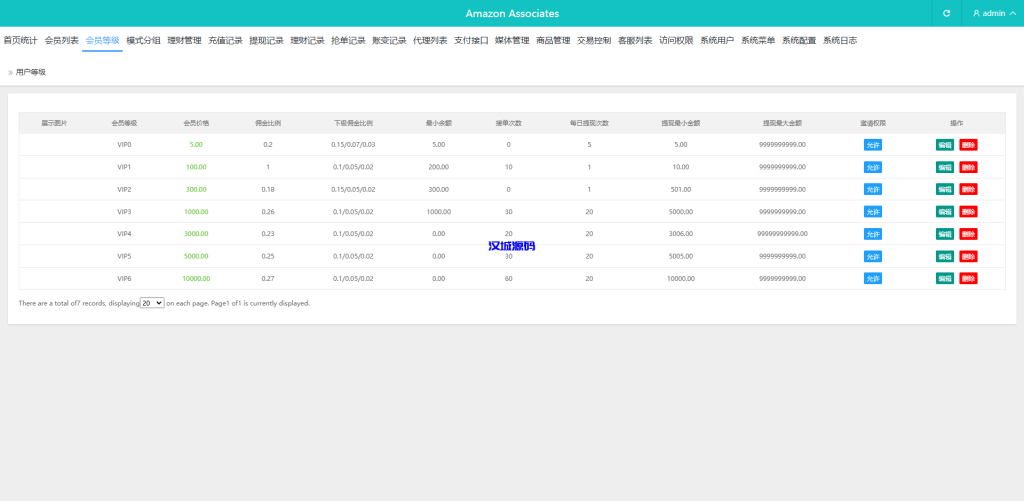Click the user icon beside admin
1024x501 pixels.
click(x=976, y=13)
